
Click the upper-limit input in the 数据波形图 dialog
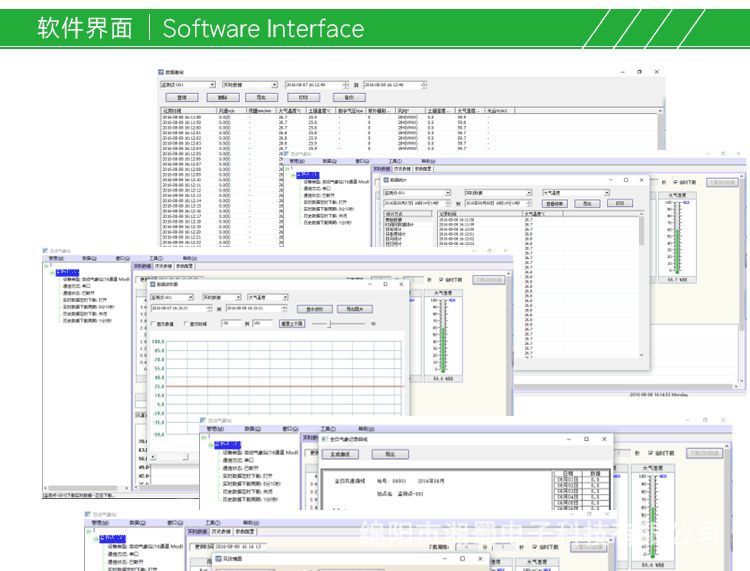(x=262, y=324)
